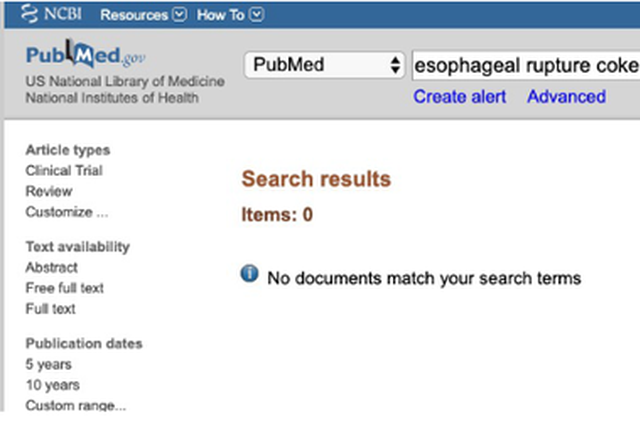
Task: Filter publication dates to 10 years
Action: (52, 385)
